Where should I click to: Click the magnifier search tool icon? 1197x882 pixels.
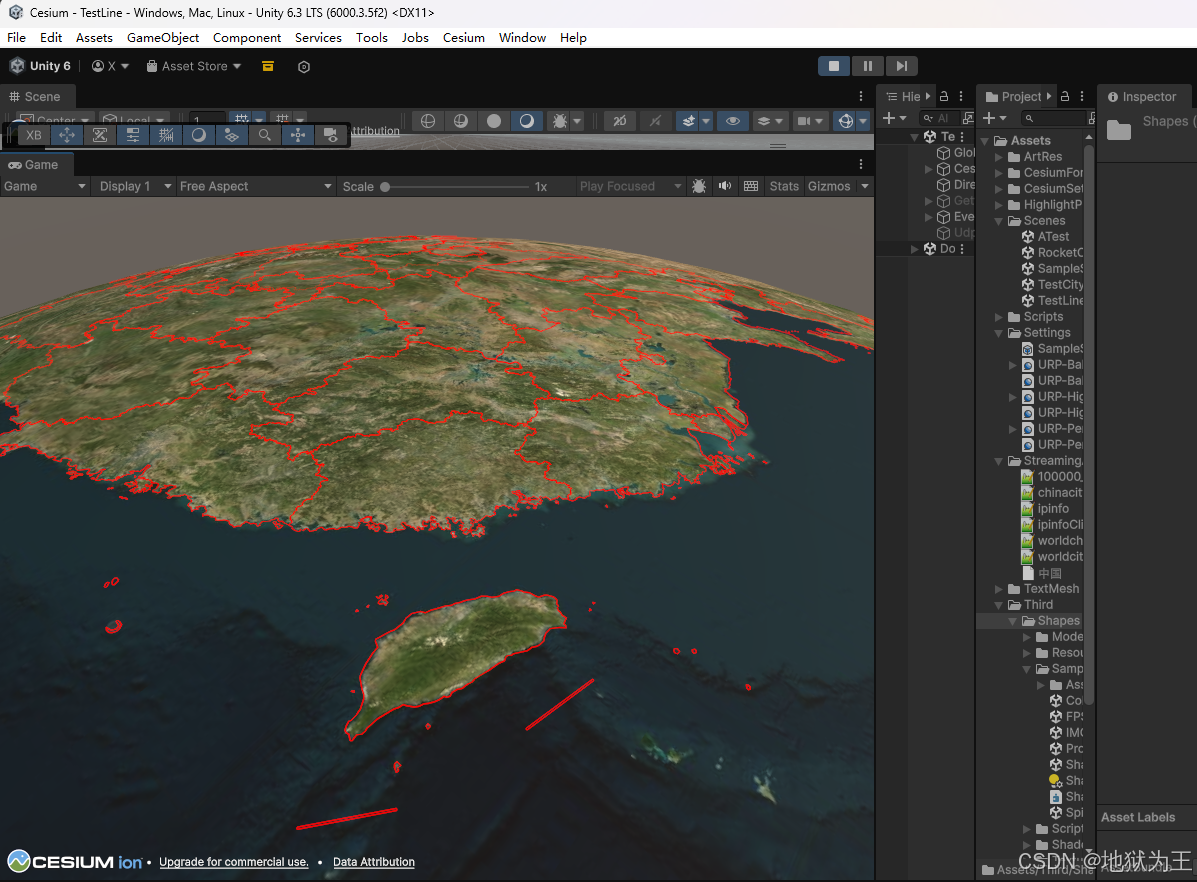(x=264, y=135)
